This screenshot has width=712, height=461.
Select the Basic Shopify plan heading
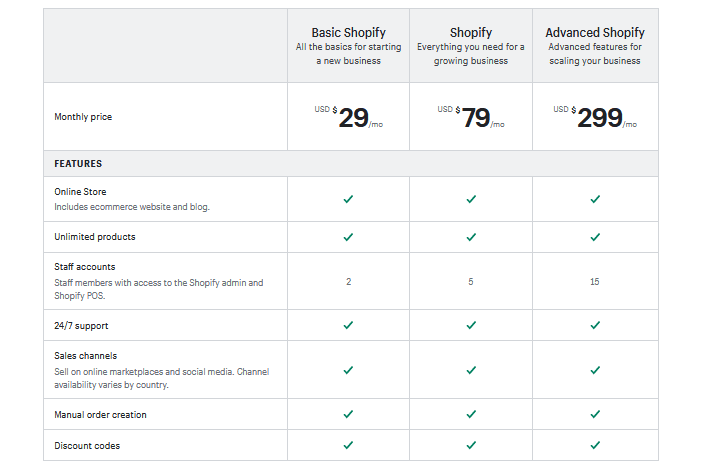coord(348,33)
